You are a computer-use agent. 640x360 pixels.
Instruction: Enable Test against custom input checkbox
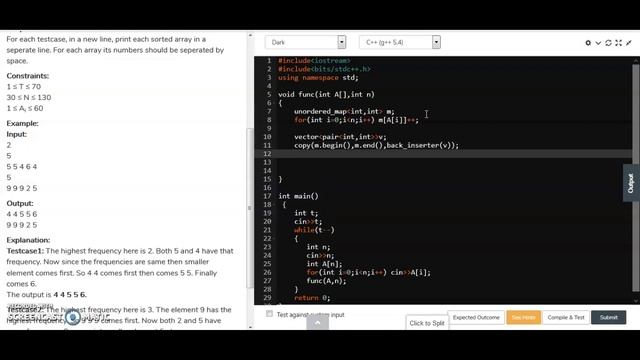(269, 314)
